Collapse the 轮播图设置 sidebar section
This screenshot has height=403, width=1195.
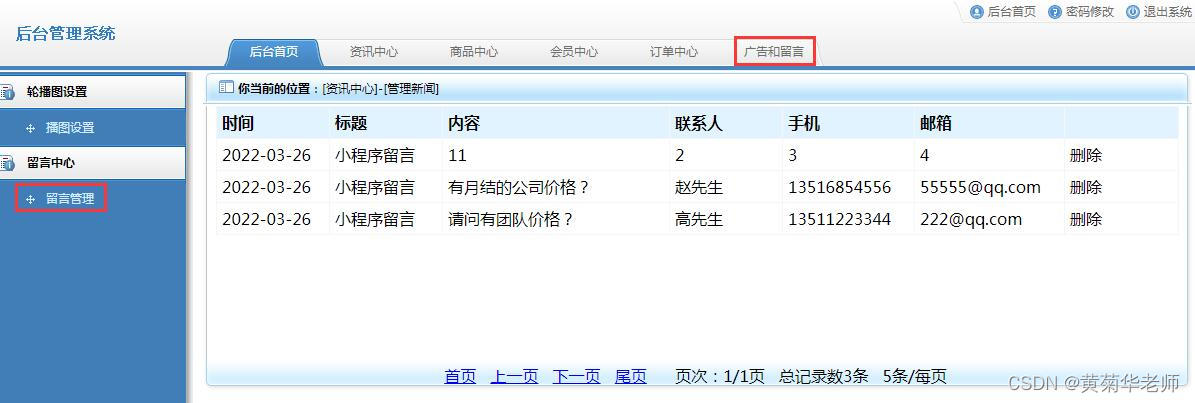[92, 92]
